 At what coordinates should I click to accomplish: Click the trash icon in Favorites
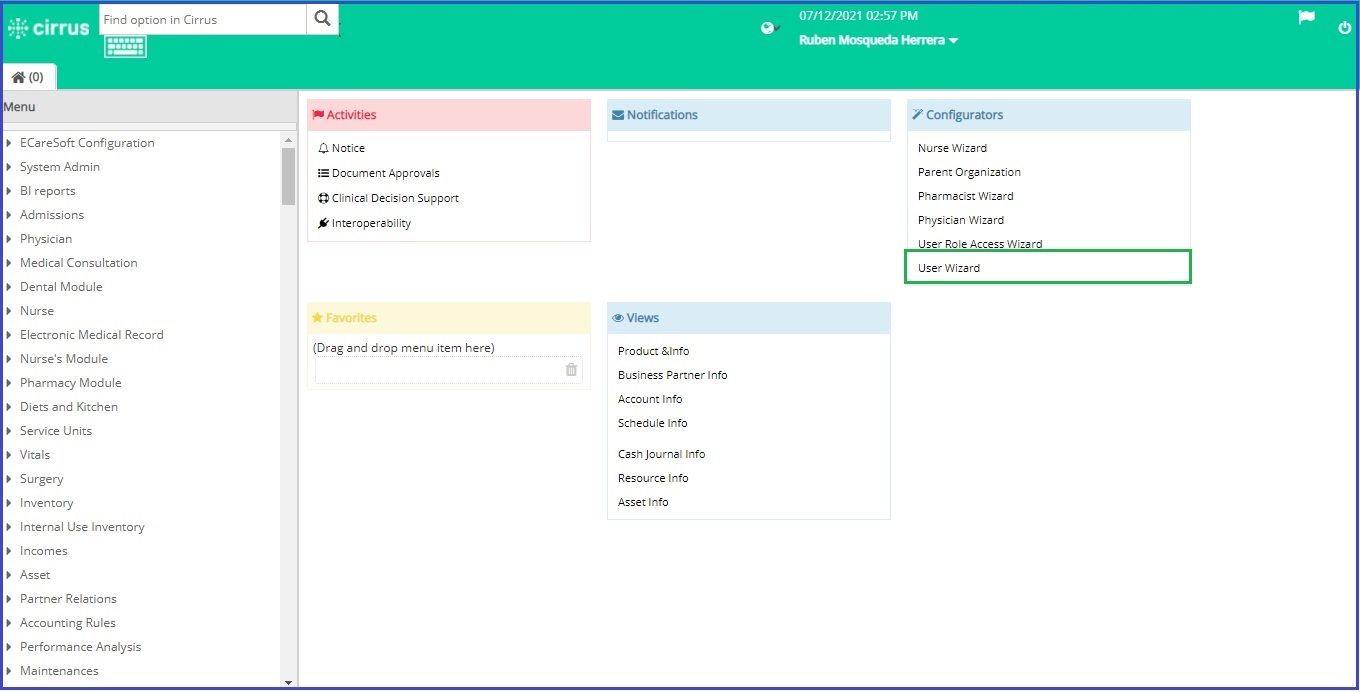coord(571,369)
